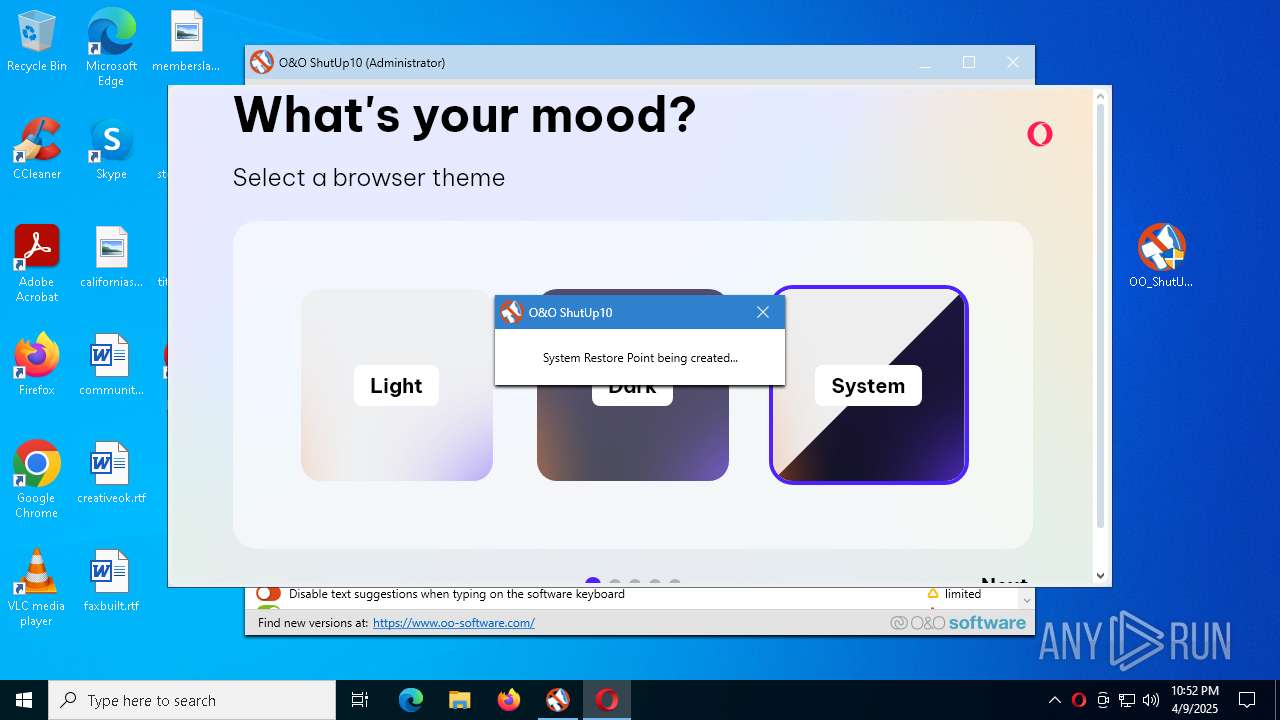Open Recycle Bin desktop icon
This screenshot has width=1280, height=720.
tap(37, 41)
